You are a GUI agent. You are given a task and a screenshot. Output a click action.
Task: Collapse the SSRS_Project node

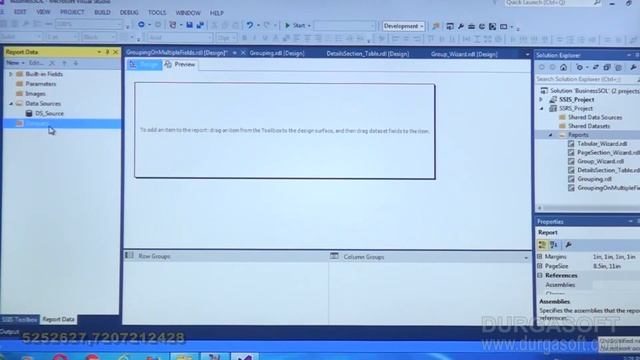tap(542, 109)
